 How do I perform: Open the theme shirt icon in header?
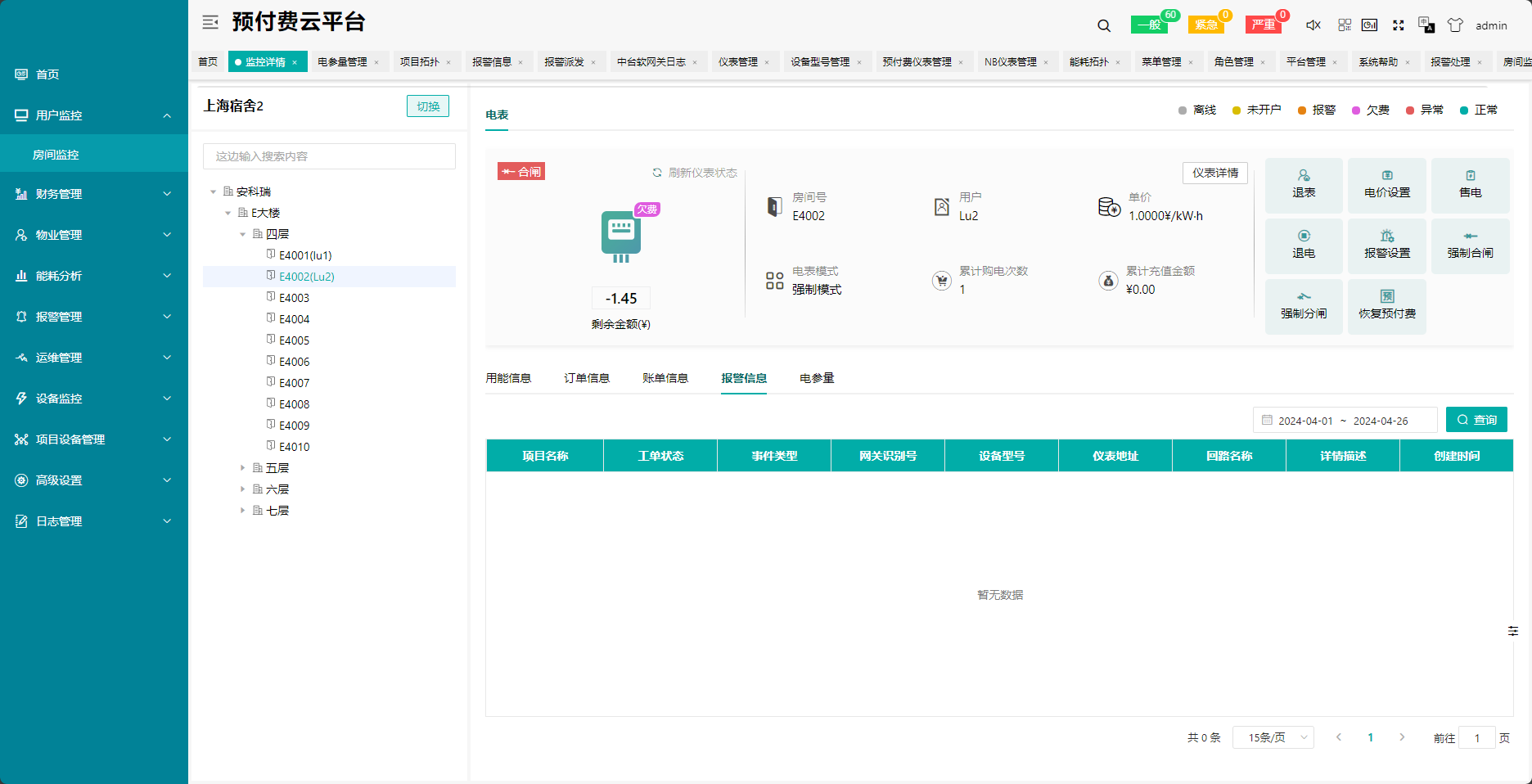(x=1455, y=25)
